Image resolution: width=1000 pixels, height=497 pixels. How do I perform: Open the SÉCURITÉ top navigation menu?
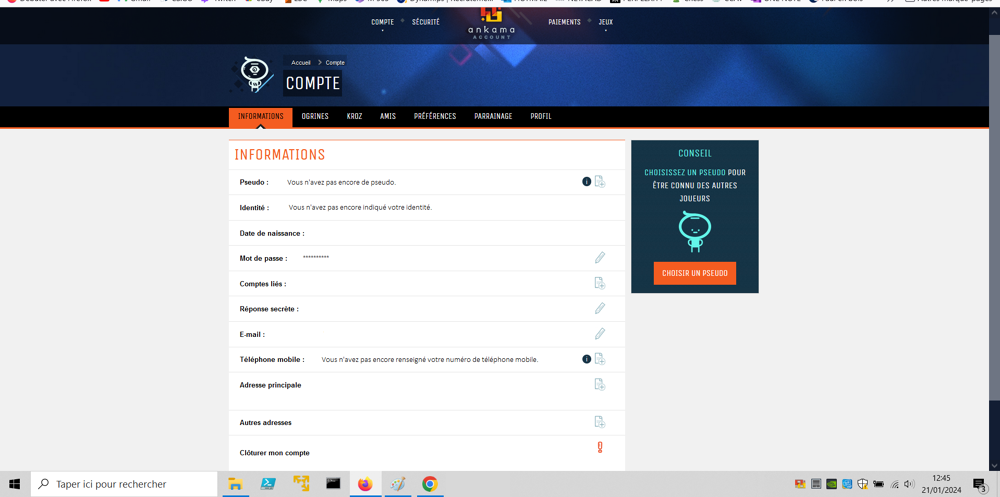[425, 22]
